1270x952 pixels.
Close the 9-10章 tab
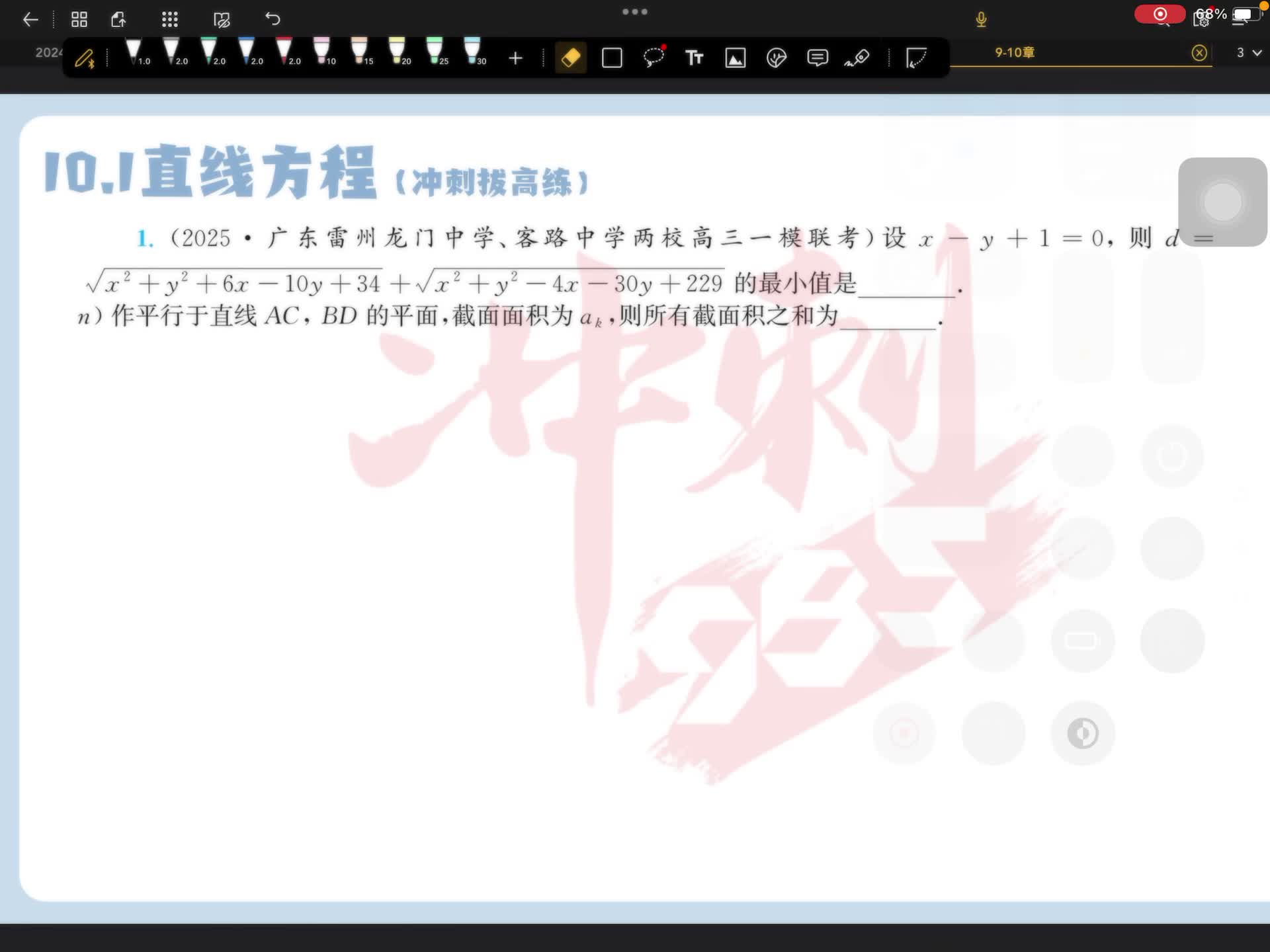point(1199,53)
